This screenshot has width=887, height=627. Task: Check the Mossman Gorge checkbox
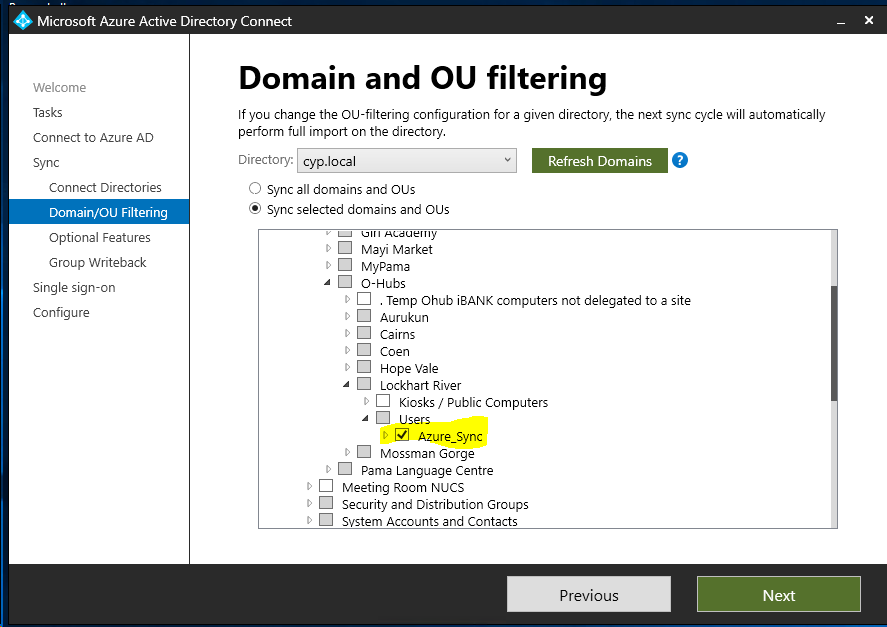(364, 452)
